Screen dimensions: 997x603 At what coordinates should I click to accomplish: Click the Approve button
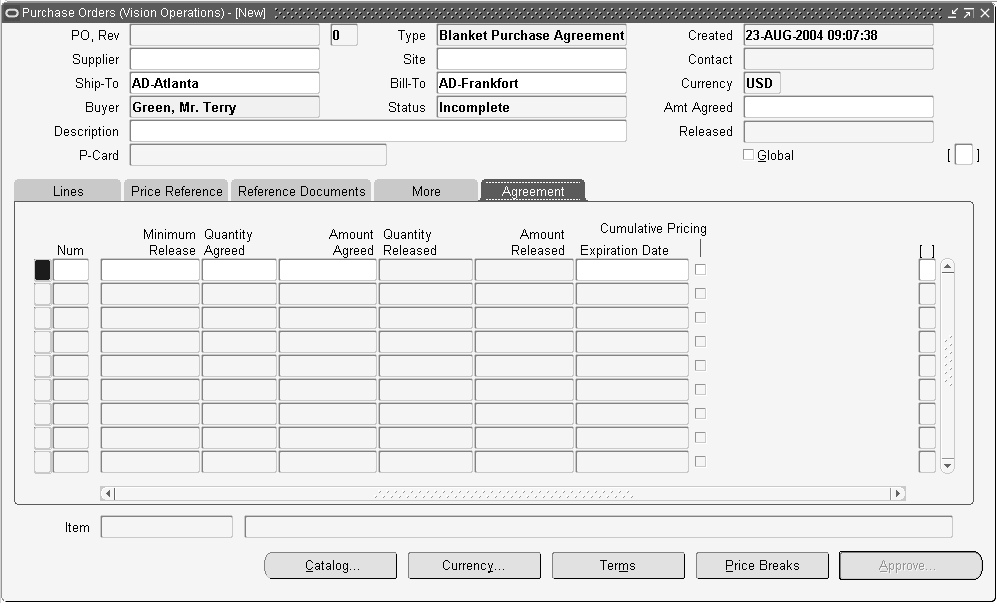(911, 565)
